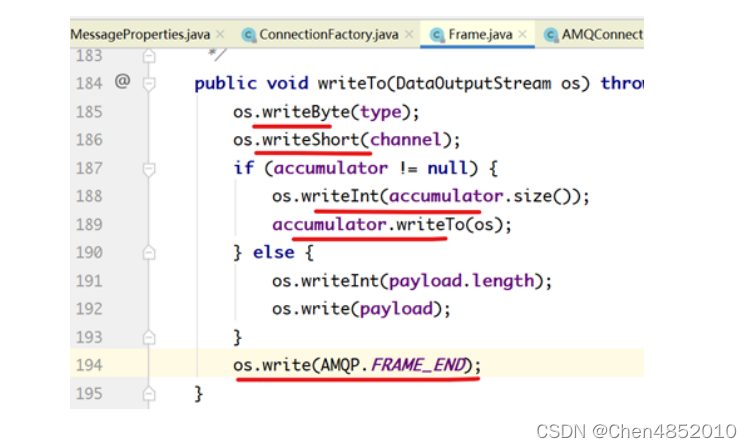Open the ConnectionFactory.java tab
The image size is (752, 448).
pyautogui.click(x=329, y=35)
